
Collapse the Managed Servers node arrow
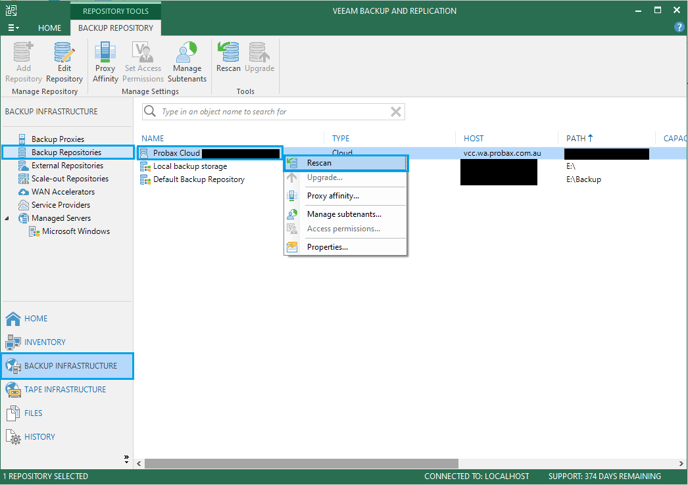(x=7, y=218)
